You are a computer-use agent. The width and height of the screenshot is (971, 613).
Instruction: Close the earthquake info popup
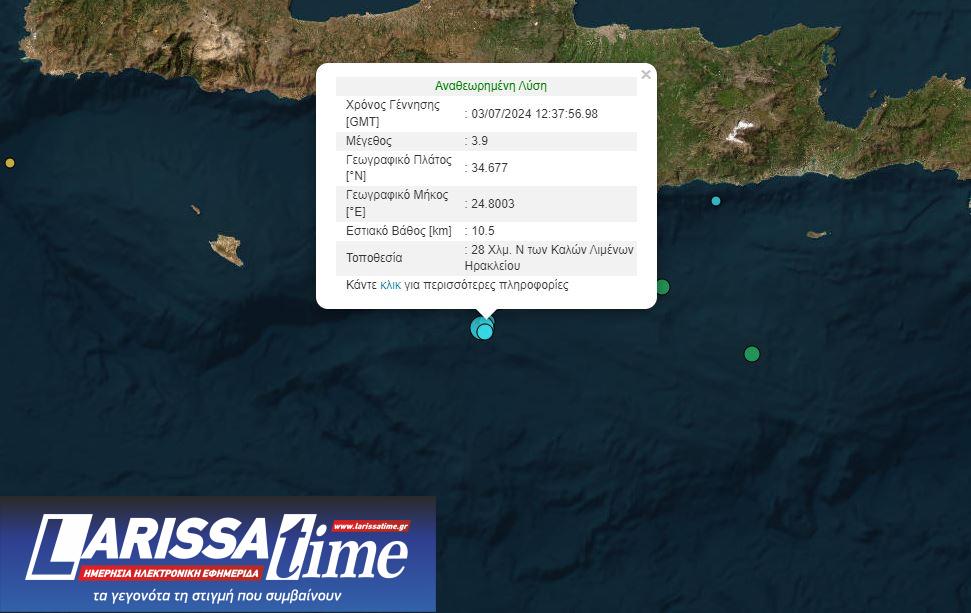[646, 74]
